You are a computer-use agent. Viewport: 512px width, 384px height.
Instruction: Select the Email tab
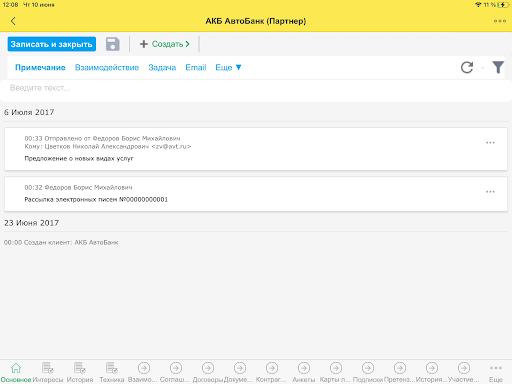[196, 68]
